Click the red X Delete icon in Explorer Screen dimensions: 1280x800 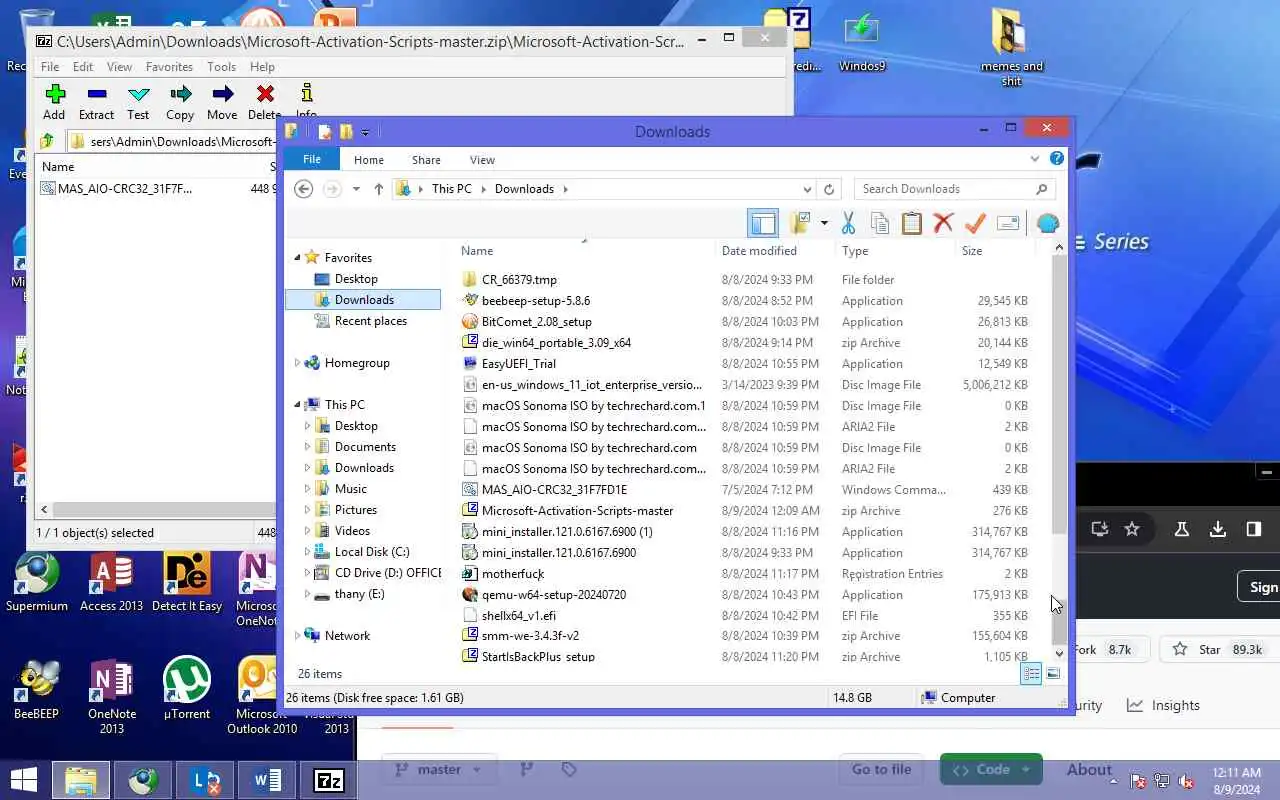pos(943,223)
